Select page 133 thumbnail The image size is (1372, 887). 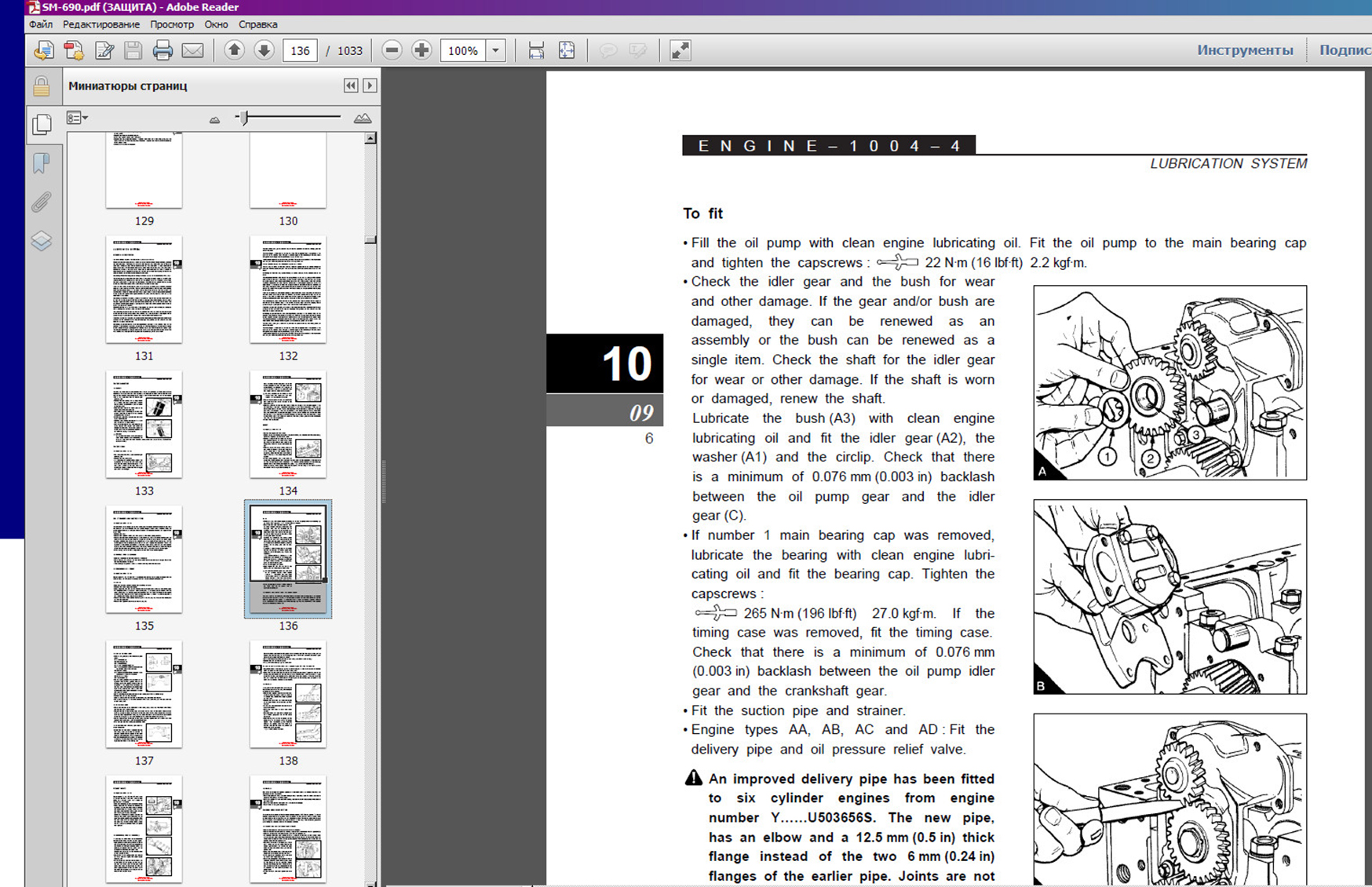(144, 425)
